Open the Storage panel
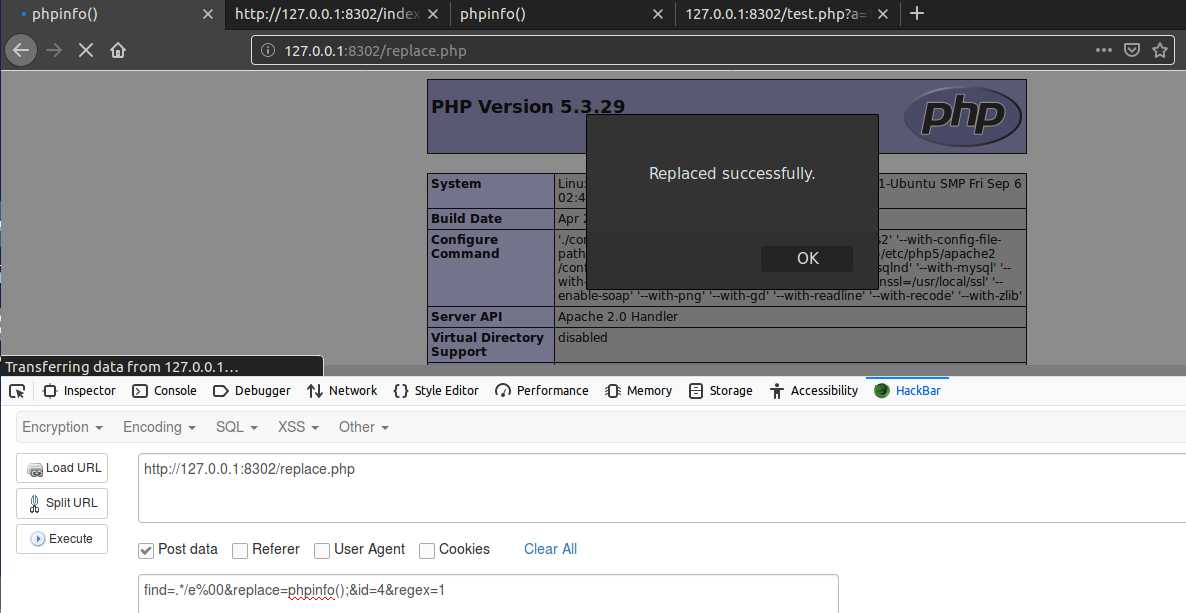 pyautogui.click(x=720, y=391)
